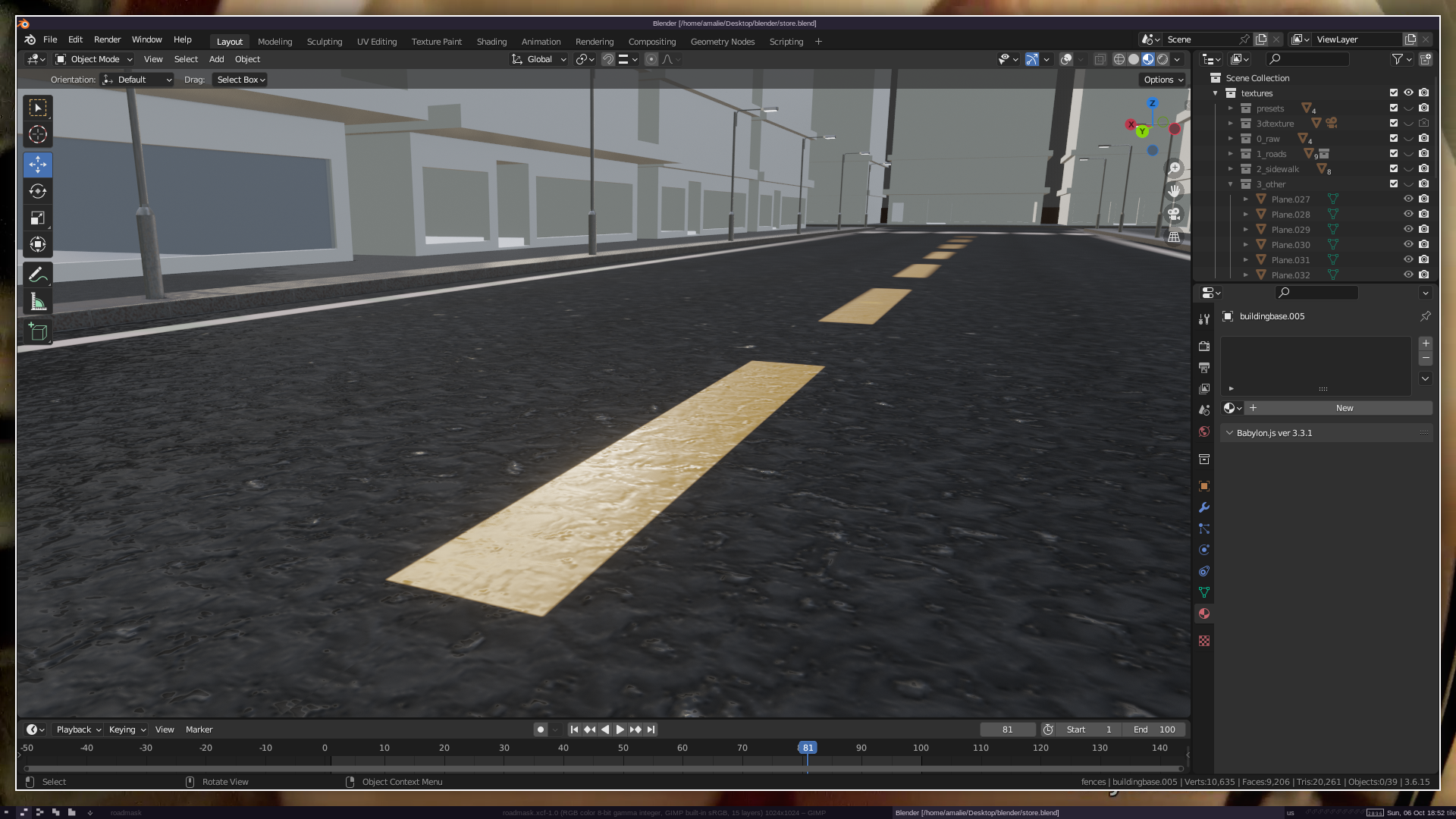Click the End frame field
This screenshot has height=819, width=1456.
pyautogui.click(x=1154, y=730)
